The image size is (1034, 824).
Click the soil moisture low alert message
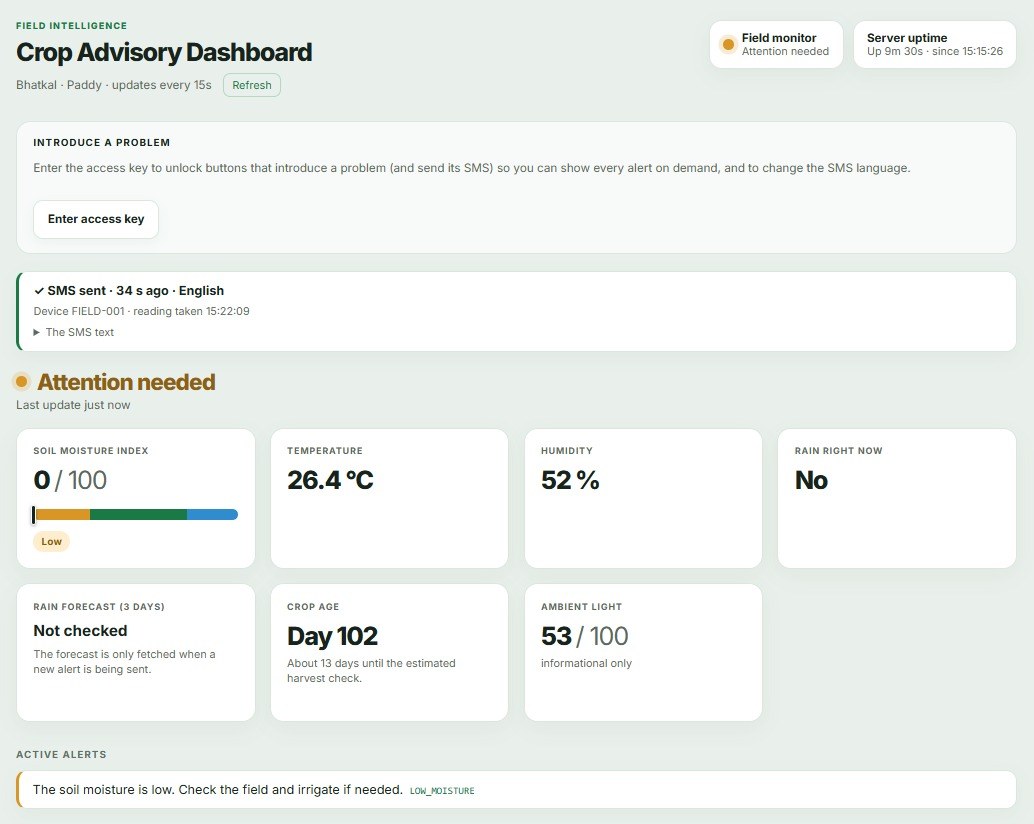pos(218,790)
